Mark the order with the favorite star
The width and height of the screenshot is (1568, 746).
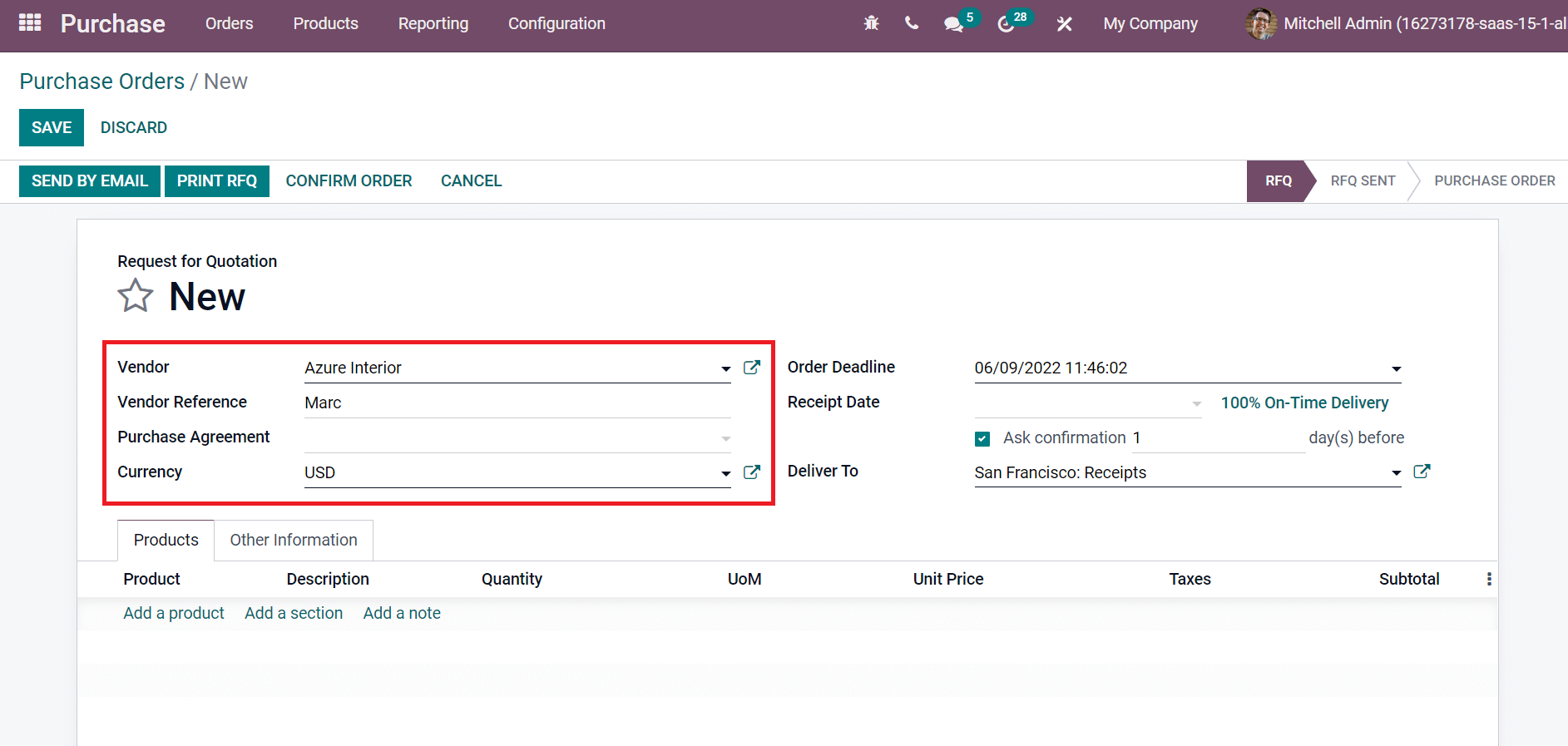[x=136, y=296]
